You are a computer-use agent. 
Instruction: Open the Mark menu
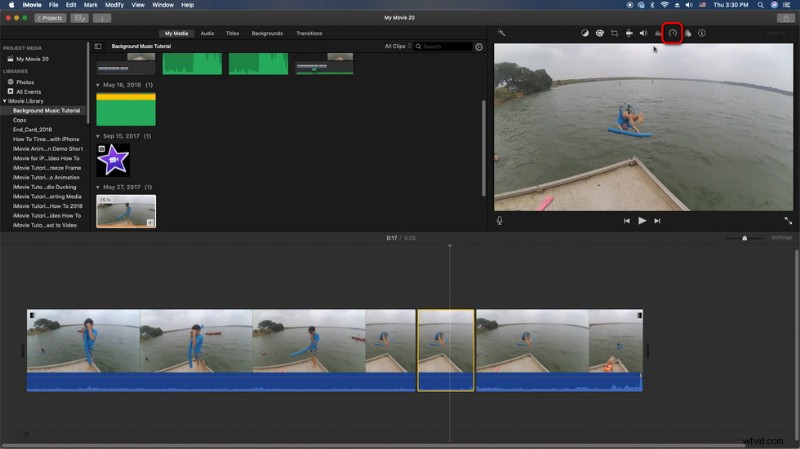pyautogui.click(x=90, y=5)
